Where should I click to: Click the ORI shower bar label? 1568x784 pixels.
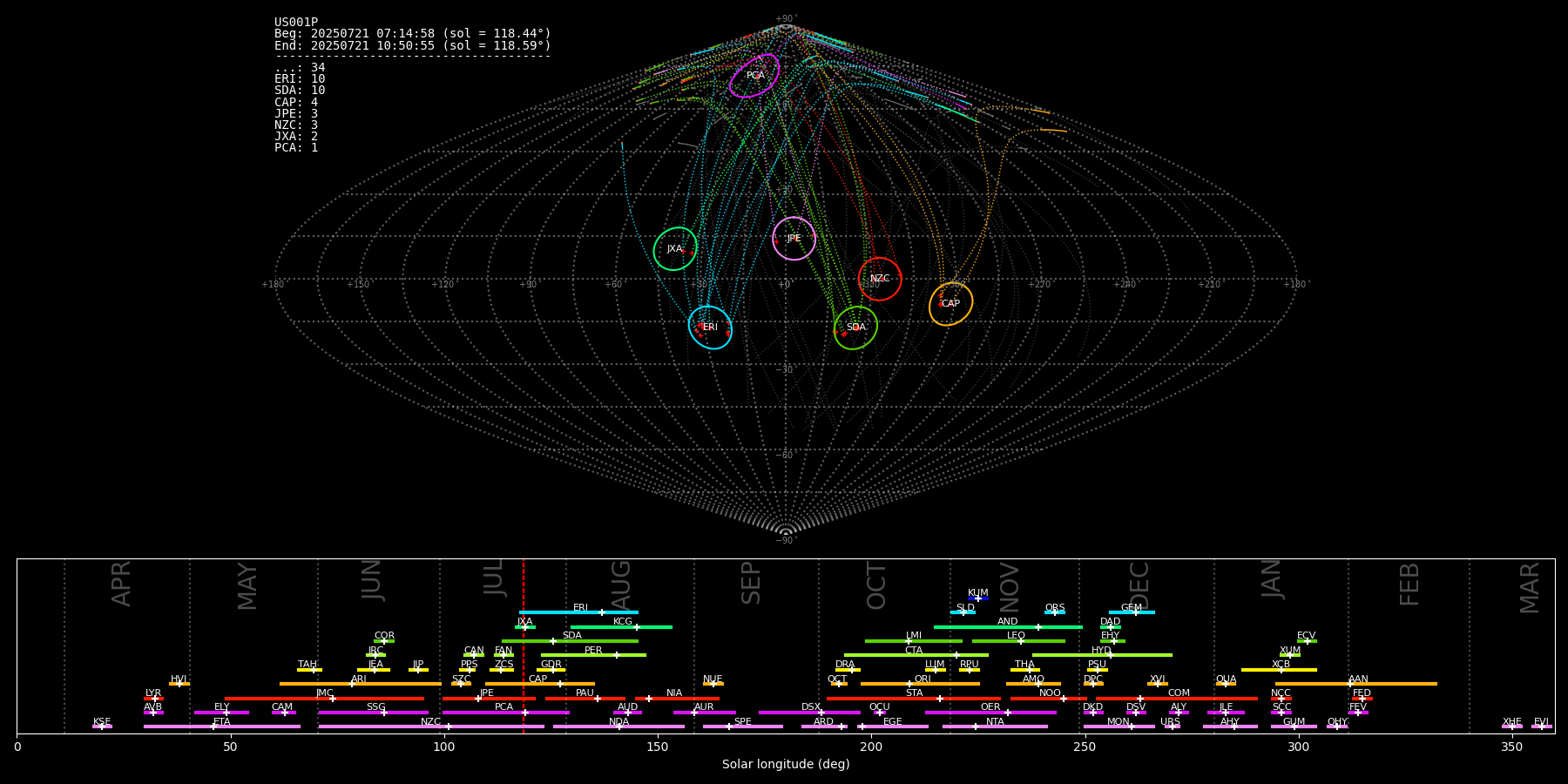(x=923, y=679)
